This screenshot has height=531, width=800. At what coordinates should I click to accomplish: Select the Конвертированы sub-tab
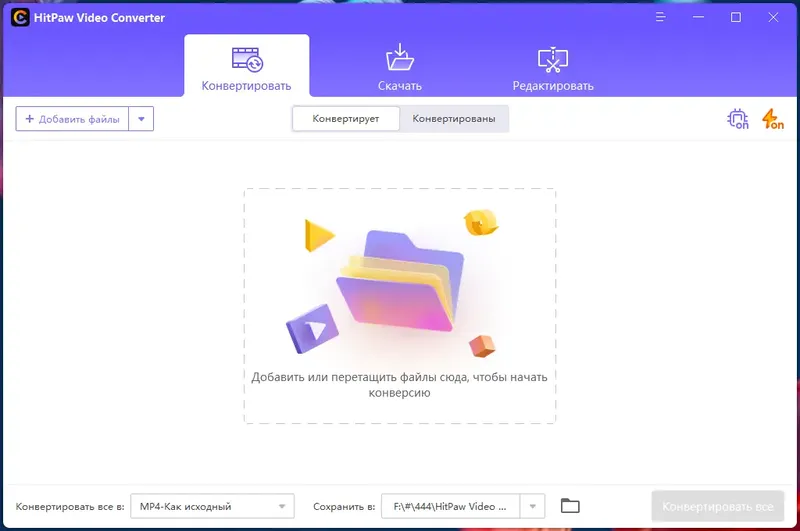click(x=454, y=119)
